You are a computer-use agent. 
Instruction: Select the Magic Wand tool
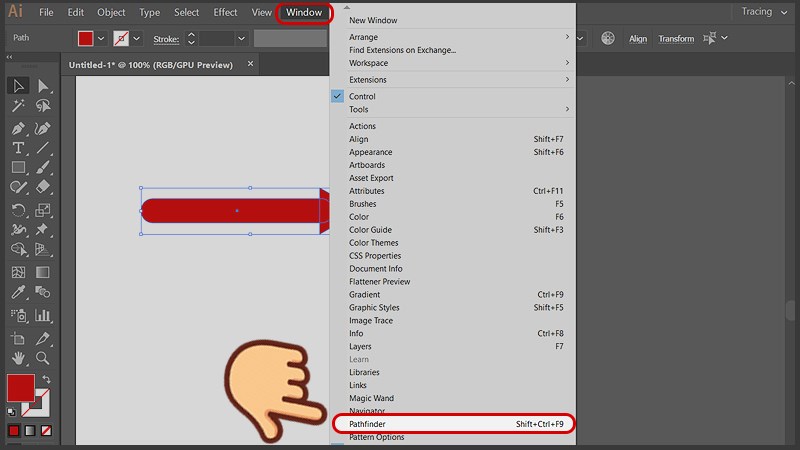click(x=18, y=106)
